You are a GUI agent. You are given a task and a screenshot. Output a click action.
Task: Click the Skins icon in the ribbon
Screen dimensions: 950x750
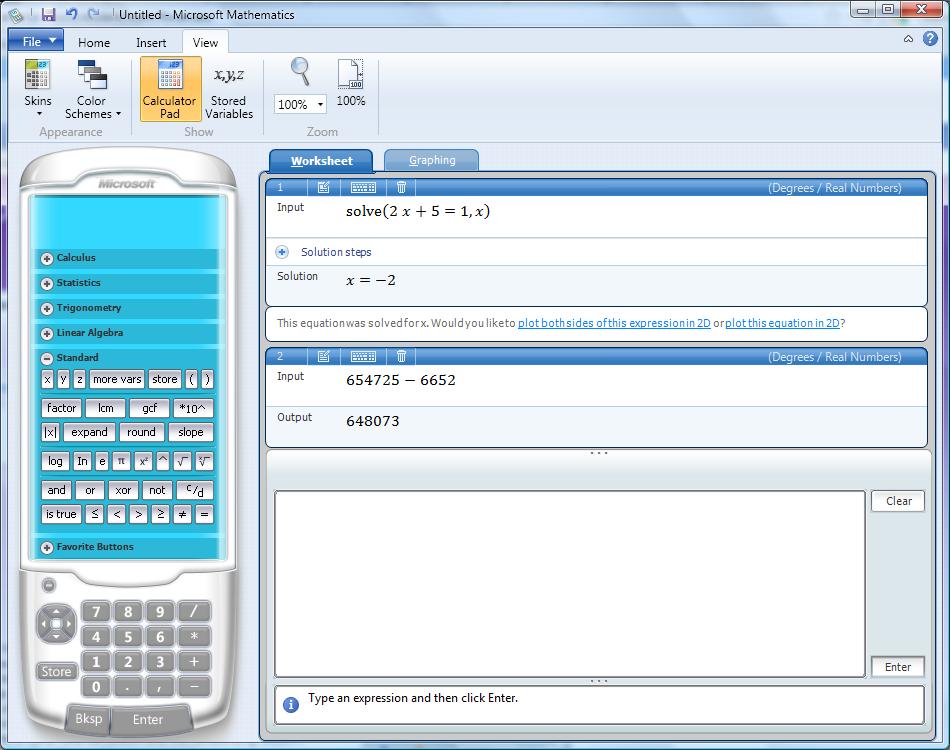click(38, 76)
